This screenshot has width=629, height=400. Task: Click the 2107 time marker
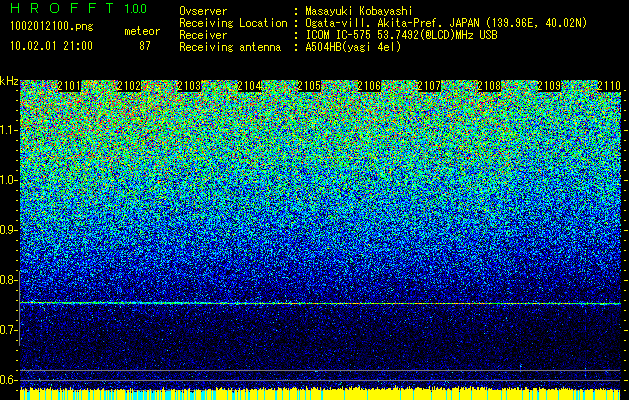[429, 86]
